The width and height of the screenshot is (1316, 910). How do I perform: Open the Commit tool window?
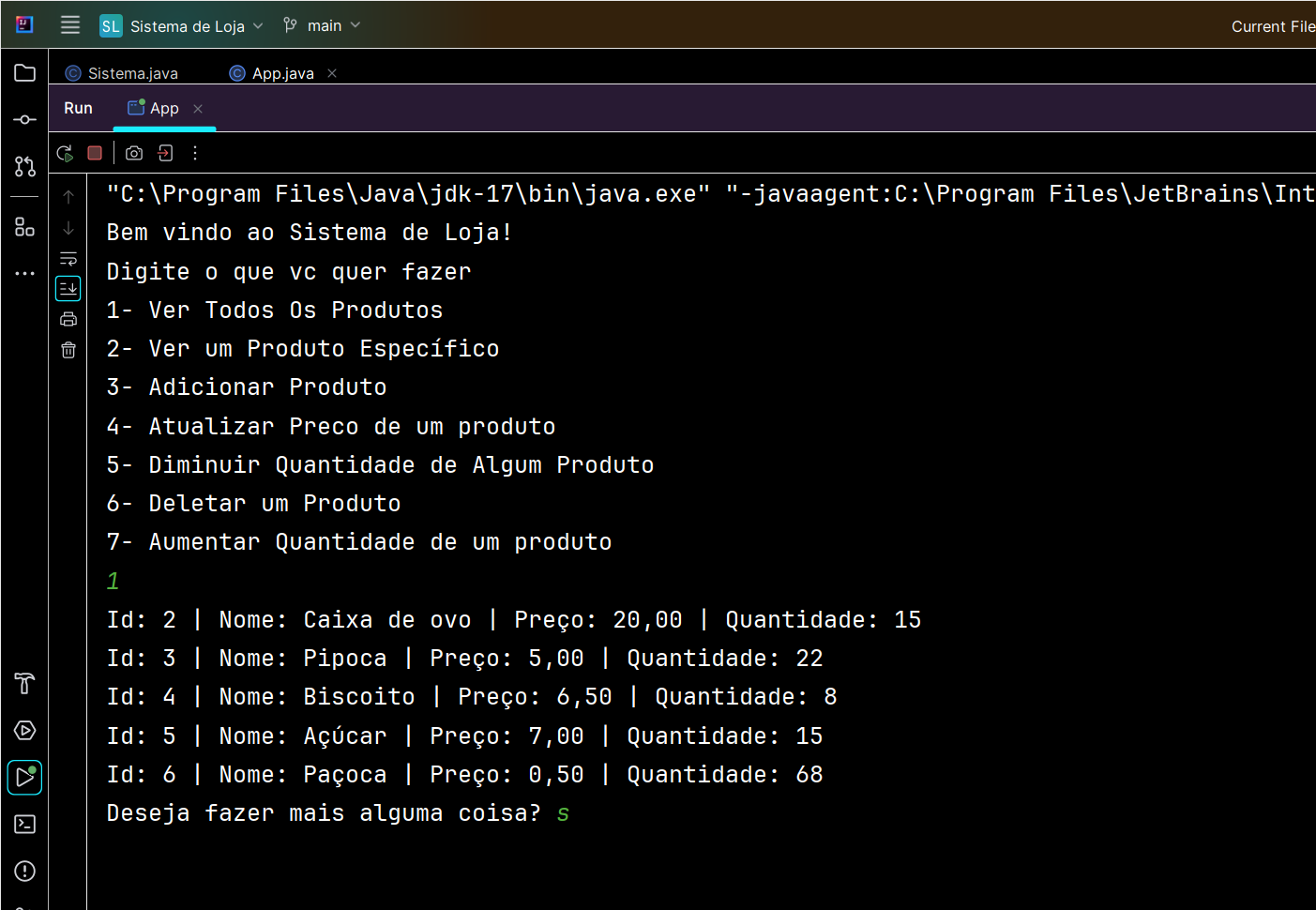25,120
